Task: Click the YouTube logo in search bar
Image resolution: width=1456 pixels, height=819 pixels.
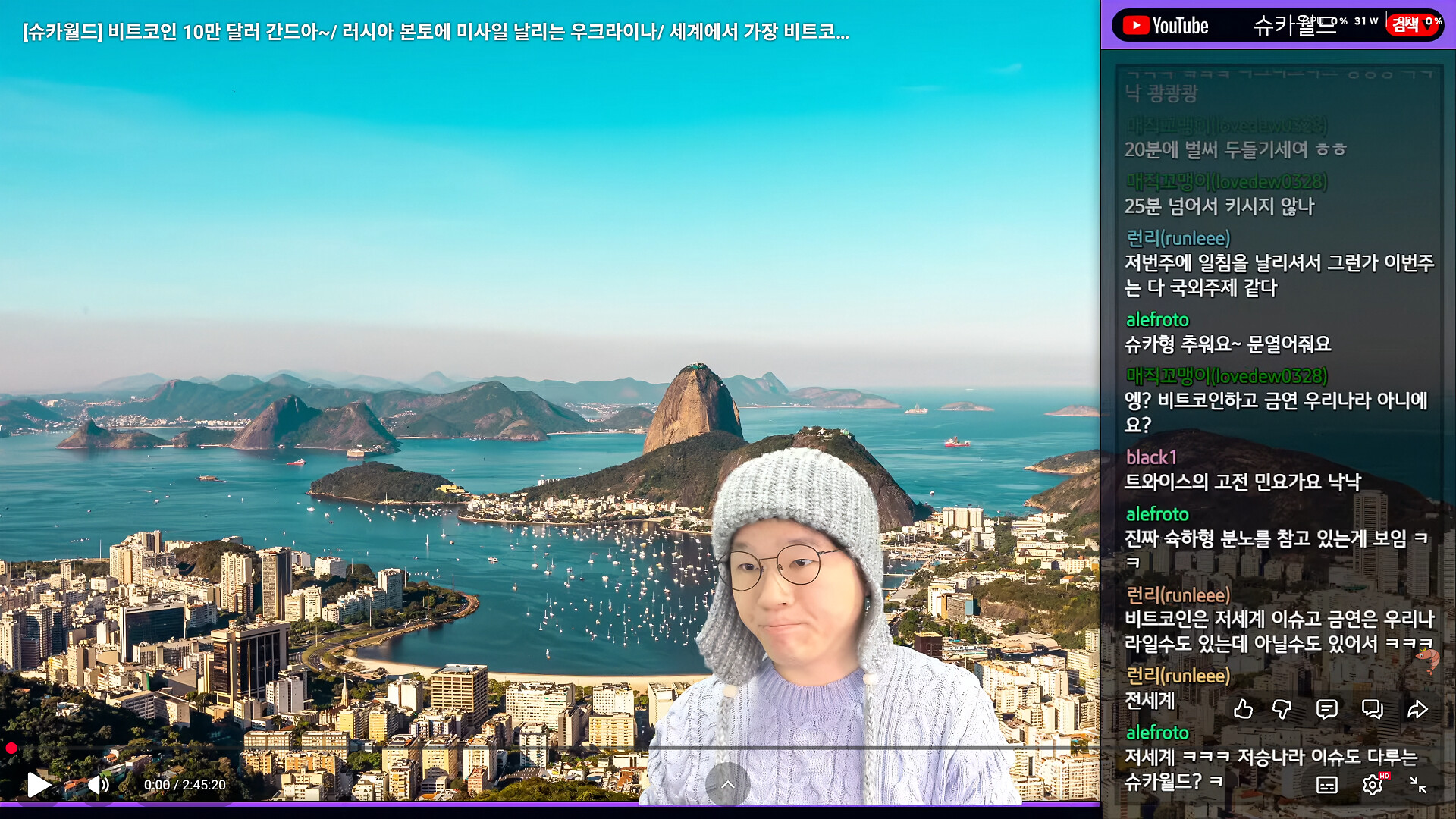Action: coord(1165,26)
